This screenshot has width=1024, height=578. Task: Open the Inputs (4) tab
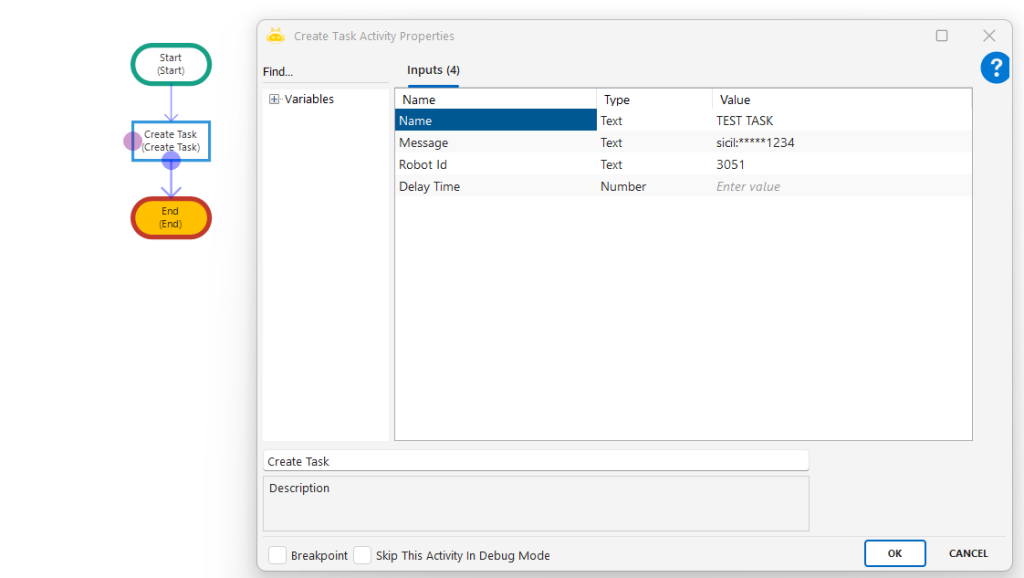click(x=433, y=71)
